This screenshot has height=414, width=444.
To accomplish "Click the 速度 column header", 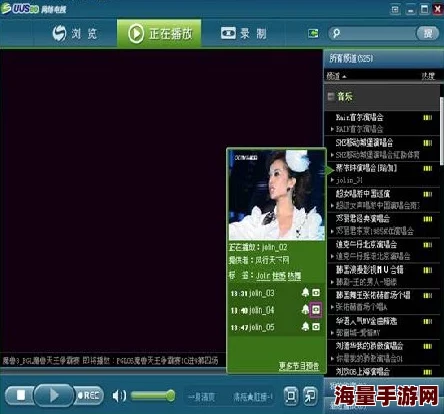I will pos(428,76).
